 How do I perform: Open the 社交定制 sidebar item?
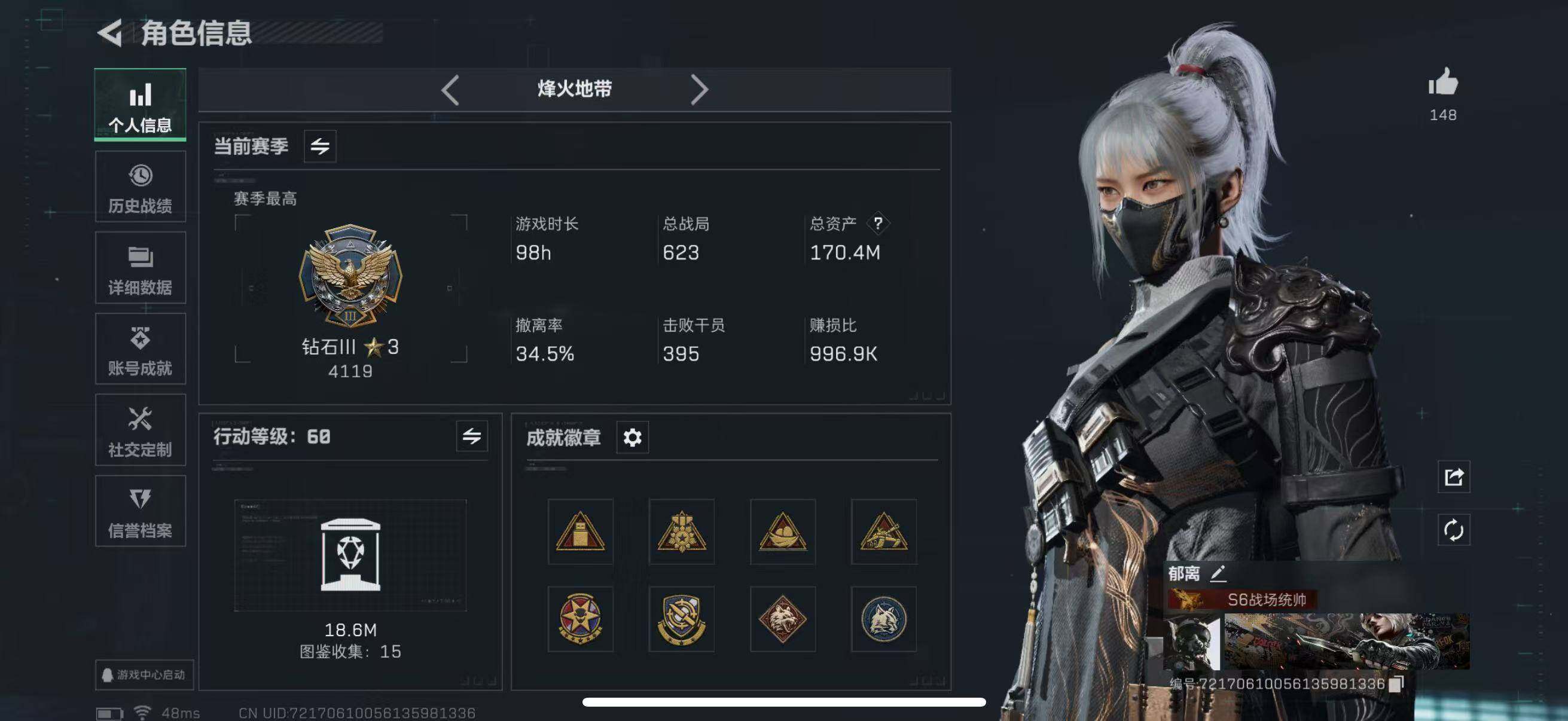click(x=140, y=430)
